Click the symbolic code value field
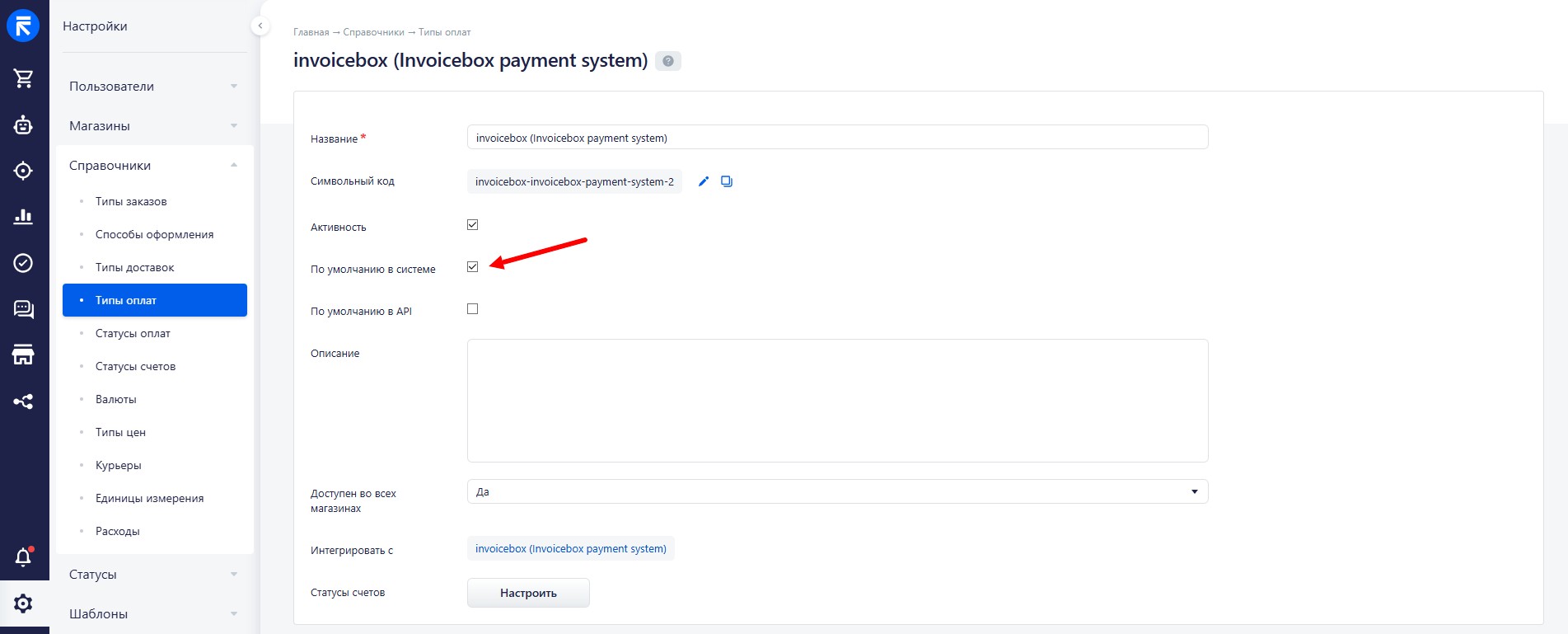The image size is (1568, 634). pos(574,181)
